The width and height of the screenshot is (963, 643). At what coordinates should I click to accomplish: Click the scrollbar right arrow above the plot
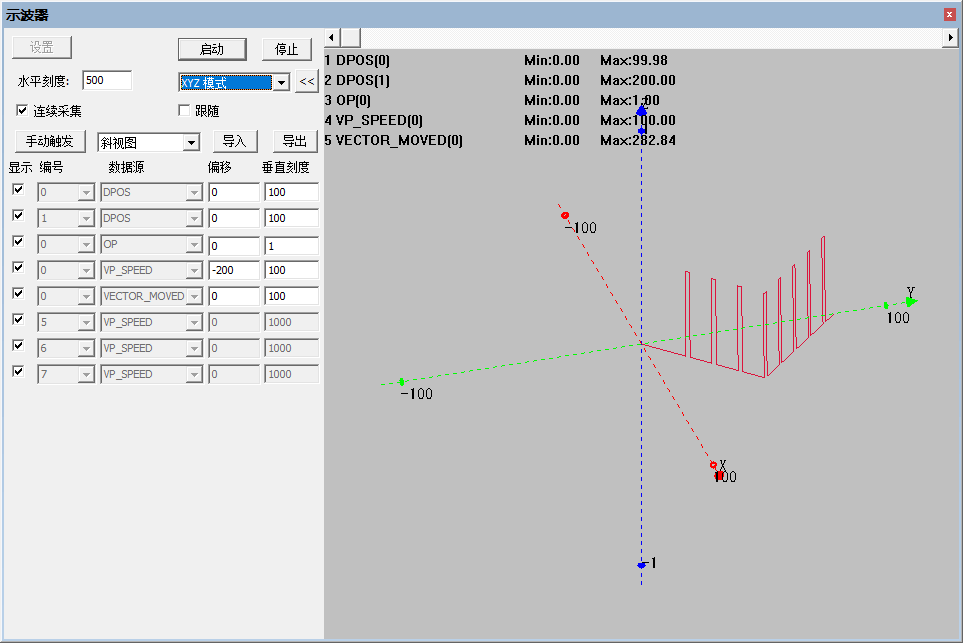pos(950,37)
